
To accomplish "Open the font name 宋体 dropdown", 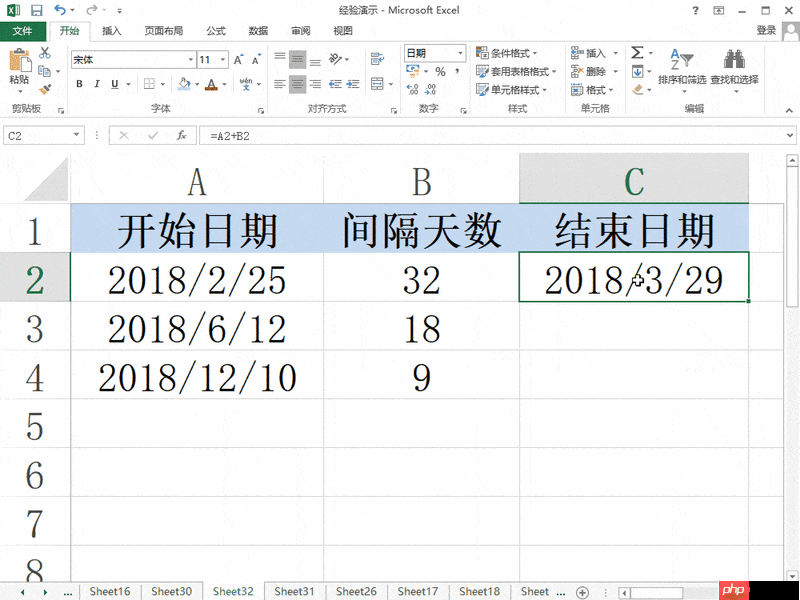I will 190,60.
